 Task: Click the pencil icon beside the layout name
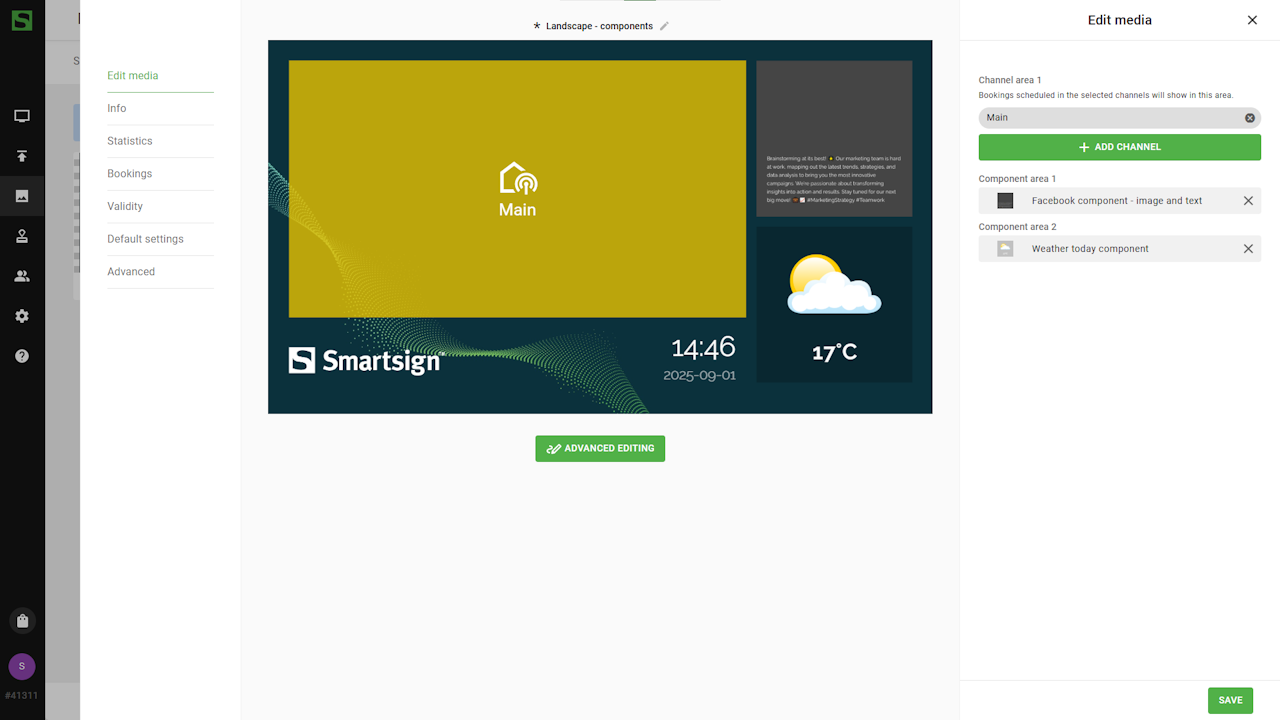tap(664, 26)
